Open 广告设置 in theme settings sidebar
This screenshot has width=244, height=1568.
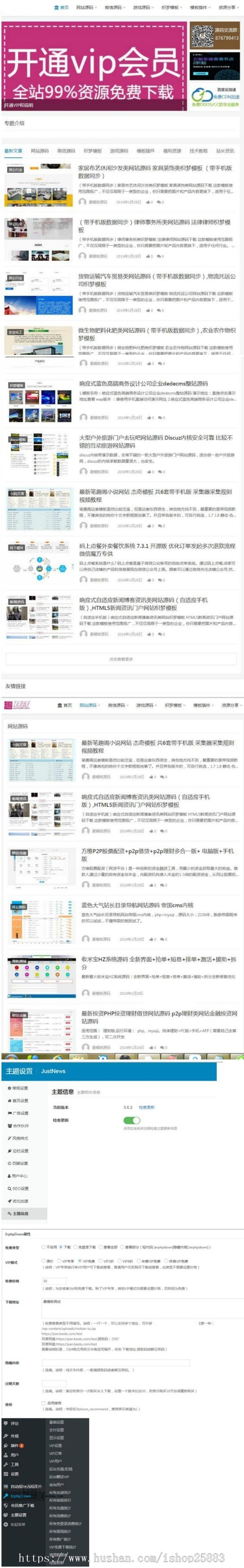pos(17,1113)
